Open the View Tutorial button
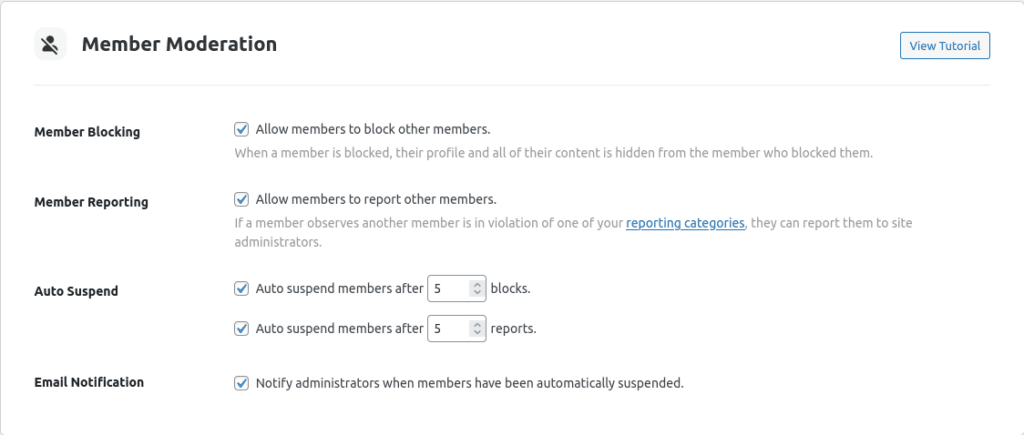Image resolution: width=1024 pixels, height=435 pixels. 945,46
